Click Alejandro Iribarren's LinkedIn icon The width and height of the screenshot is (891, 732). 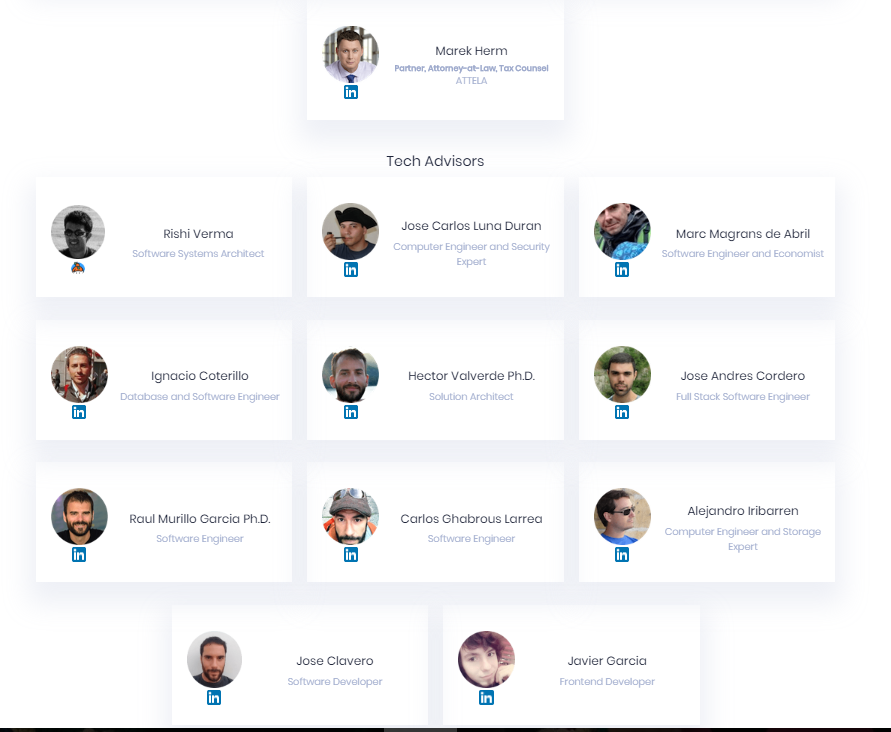click(x=622, y=555)
